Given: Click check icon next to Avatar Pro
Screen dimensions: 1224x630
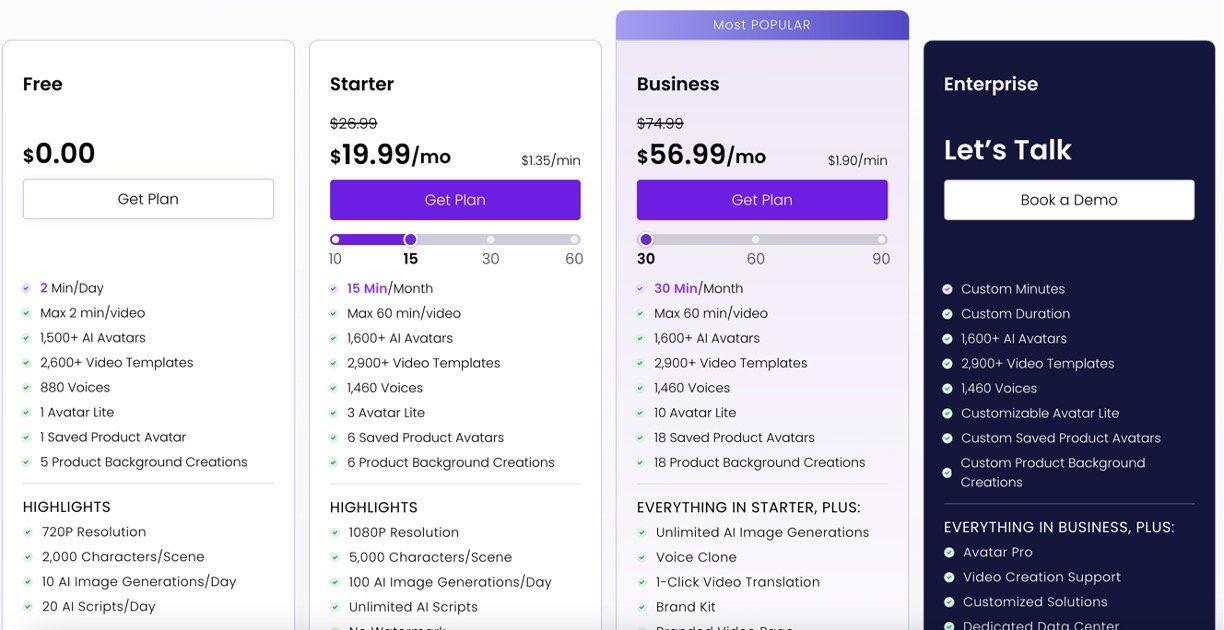Looking at the screenshot, I should 949,553.
